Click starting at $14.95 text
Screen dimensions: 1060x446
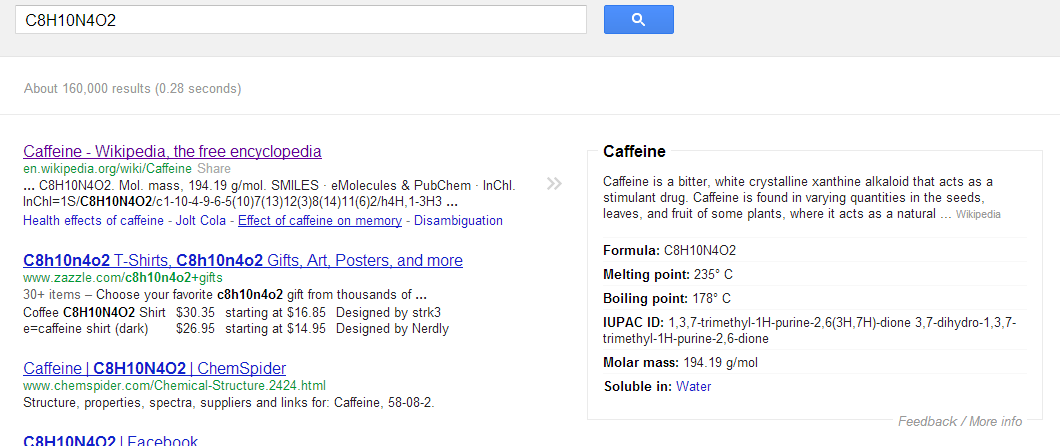pos(276,329)
